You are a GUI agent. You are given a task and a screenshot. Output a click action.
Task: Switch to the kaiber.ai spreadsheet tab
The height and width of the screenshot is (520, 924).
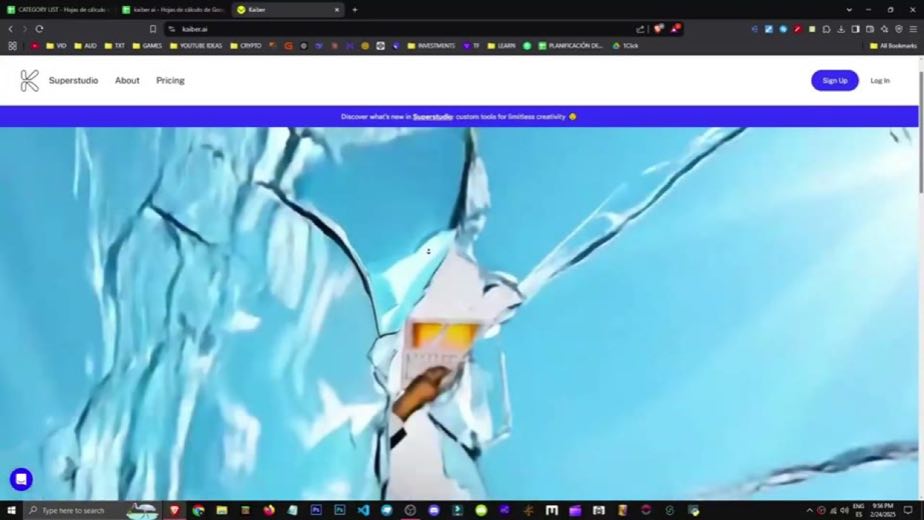point(174,9)
